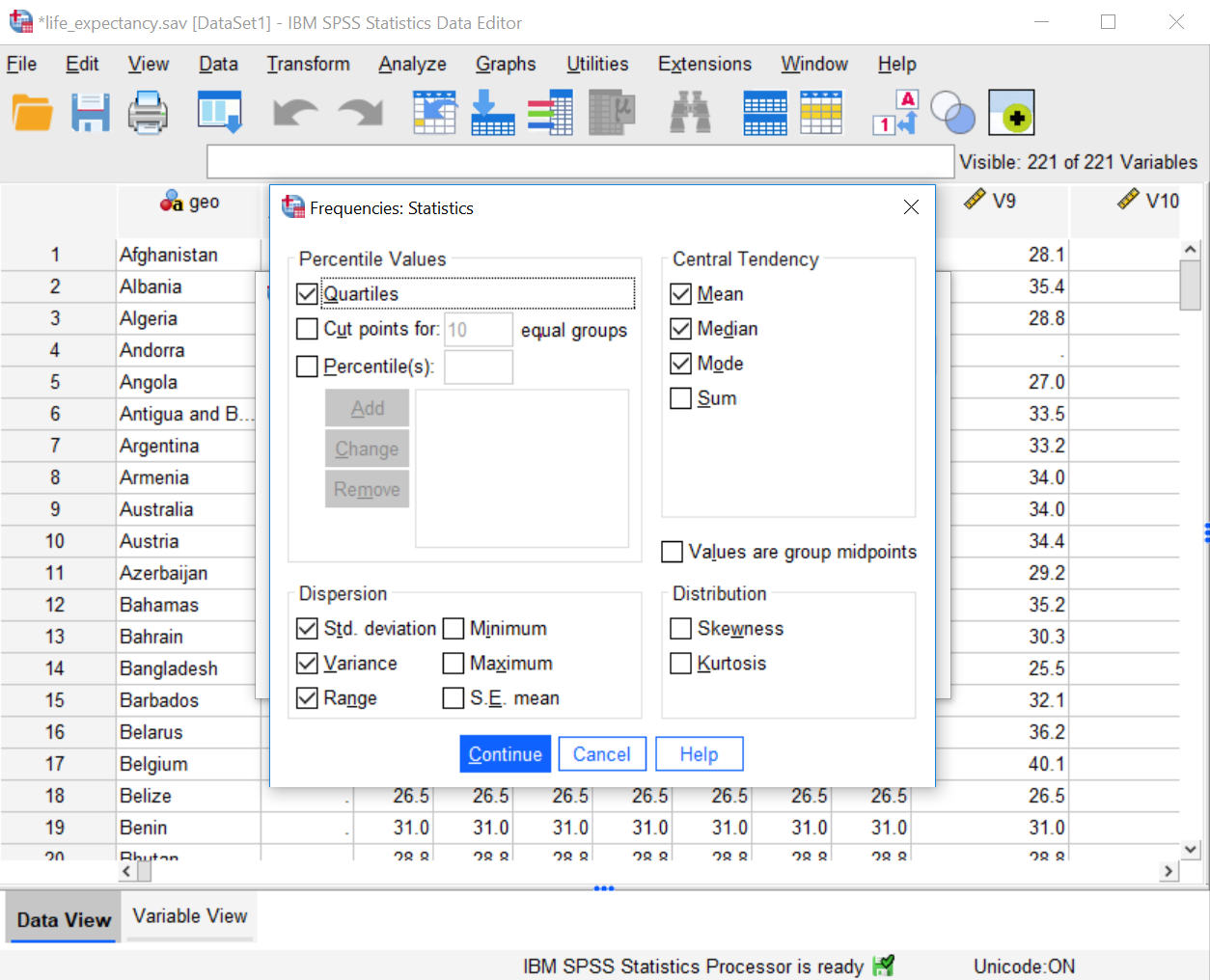Enable the Cut points for checkbox
Image resolution: width=1210 pixels, height=980 pixels.
[x=307, y=329]
